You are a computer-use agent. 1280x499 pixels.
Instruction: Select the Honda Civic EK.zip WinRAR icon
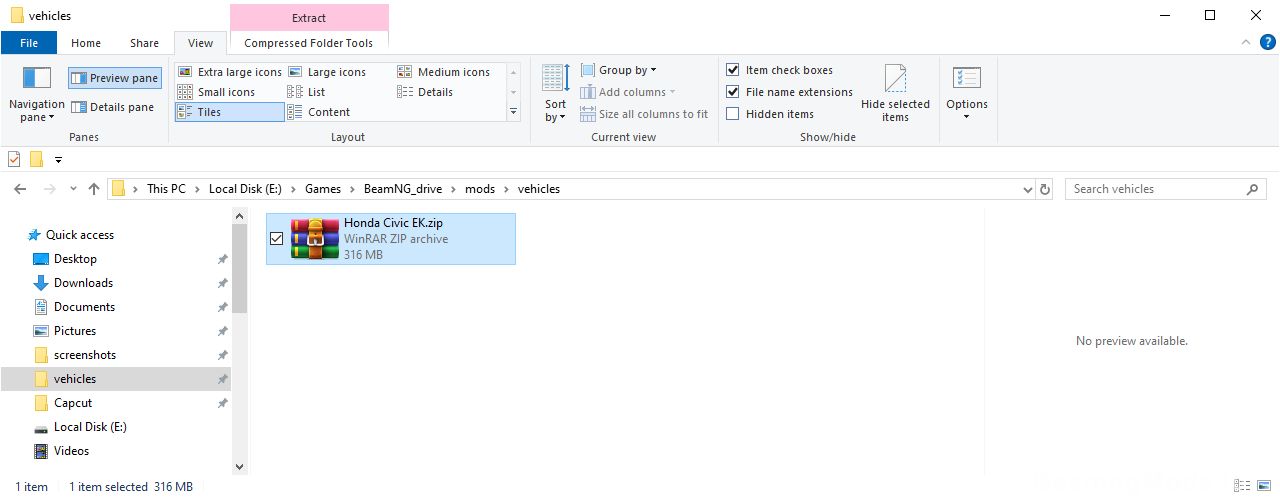314,239
